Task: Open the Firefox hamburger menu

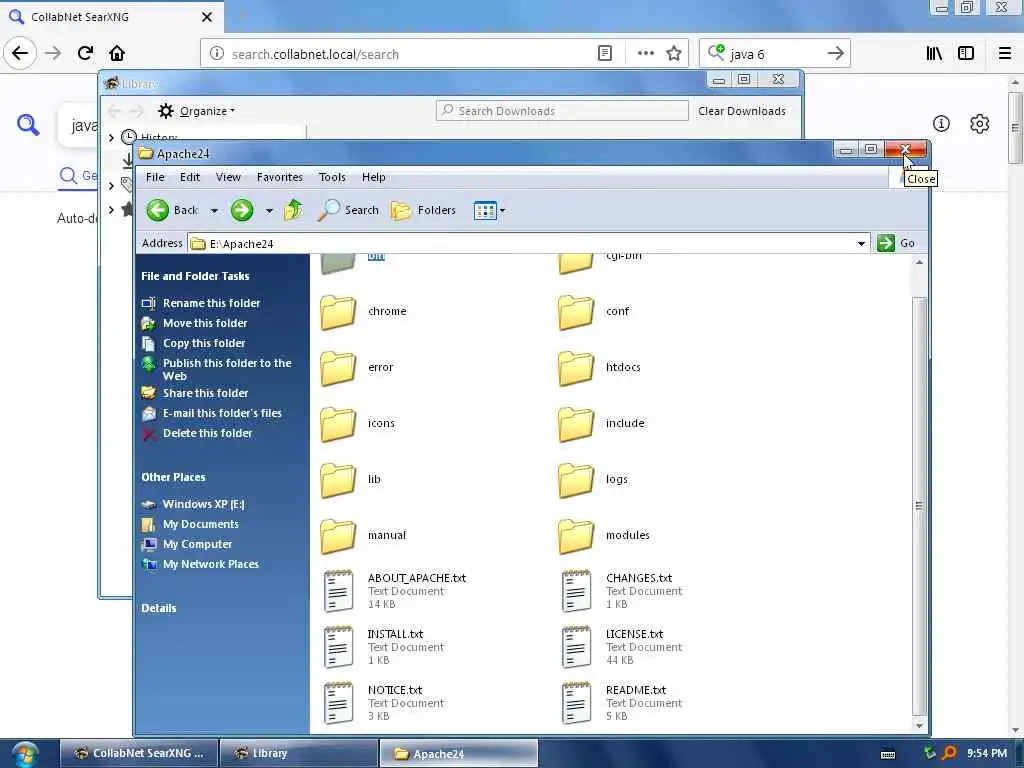Action: pyautogui.click(x=1005, y=54)
